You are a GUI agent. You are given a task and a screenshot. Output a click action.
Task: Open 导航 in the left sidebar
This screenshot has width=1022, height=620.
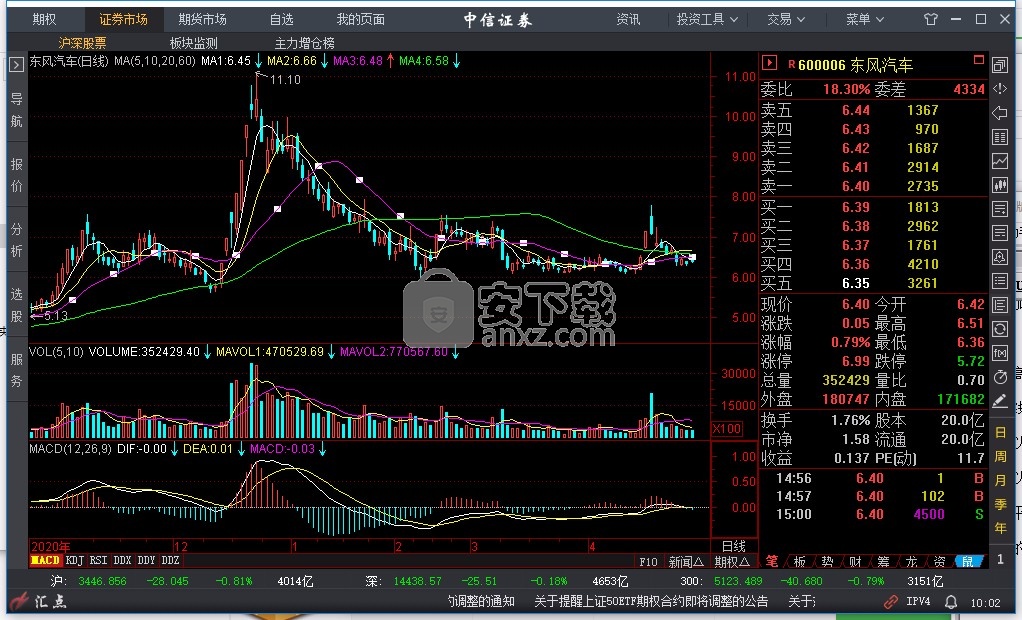pos(16,110)
